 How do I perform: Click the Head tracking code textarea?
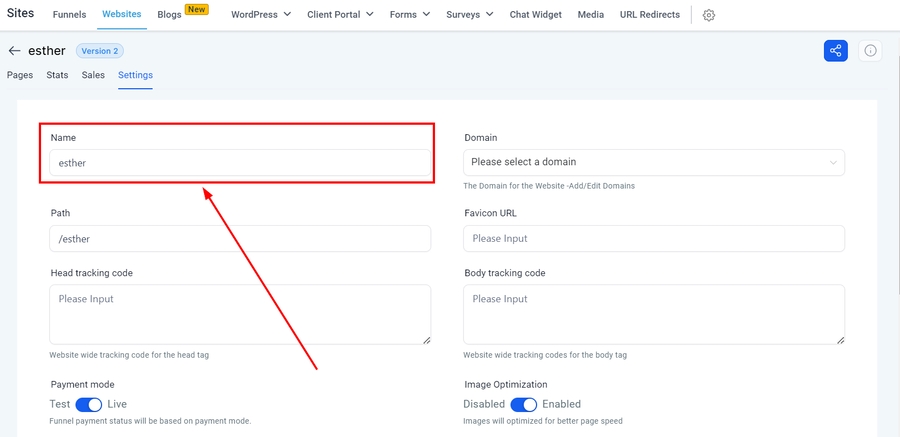240,314
